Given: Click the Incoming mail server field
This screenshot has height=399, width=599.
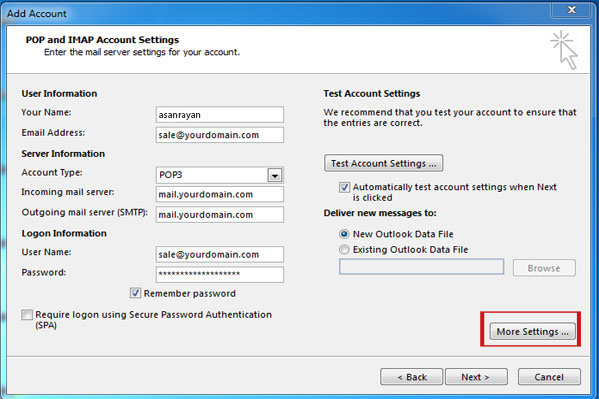Looking at the screenshot, I should [x=220, y=194].
